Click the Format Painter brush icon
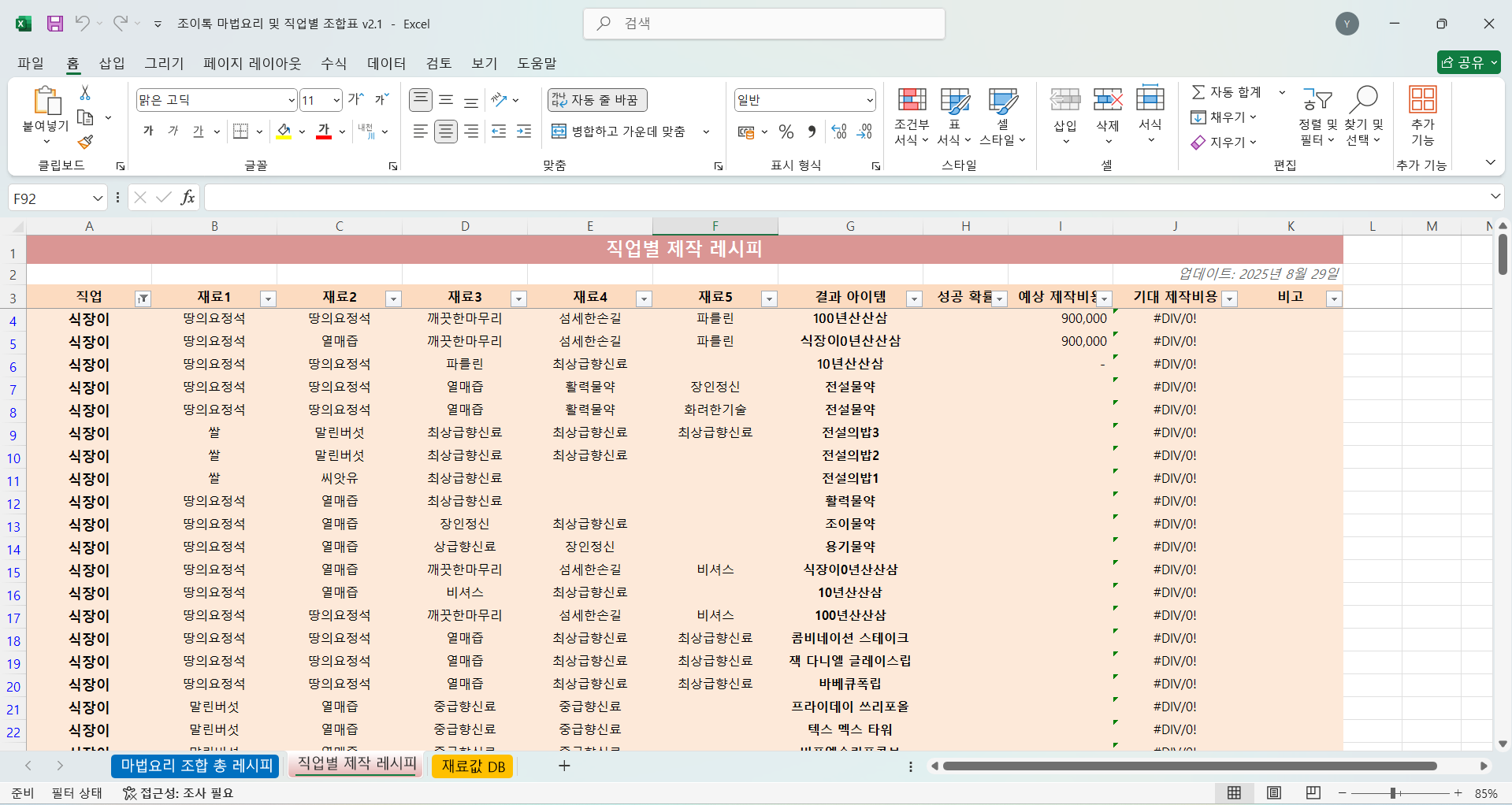Screen dimensions: 1512x805 85,143
